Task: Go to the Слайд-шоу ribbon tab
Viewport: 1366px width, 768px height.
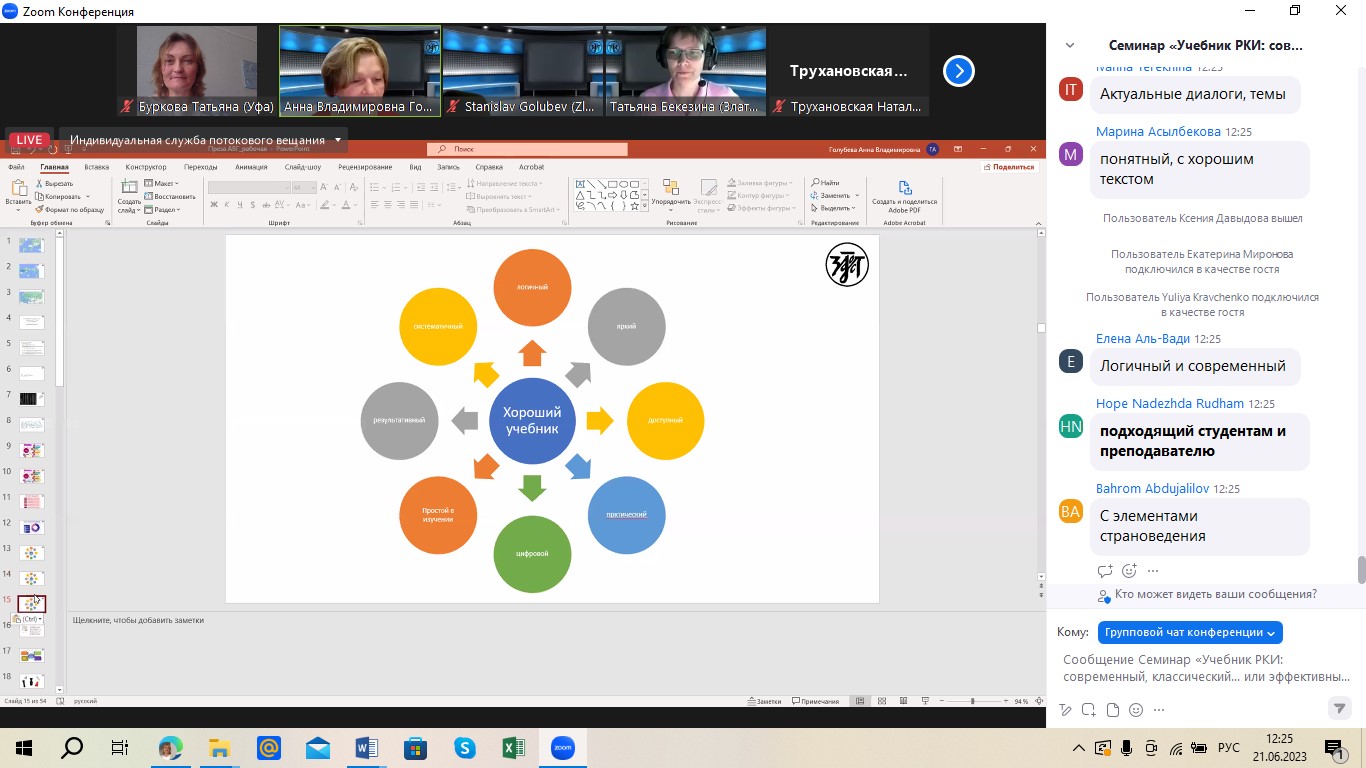Action: pos(302,167)
